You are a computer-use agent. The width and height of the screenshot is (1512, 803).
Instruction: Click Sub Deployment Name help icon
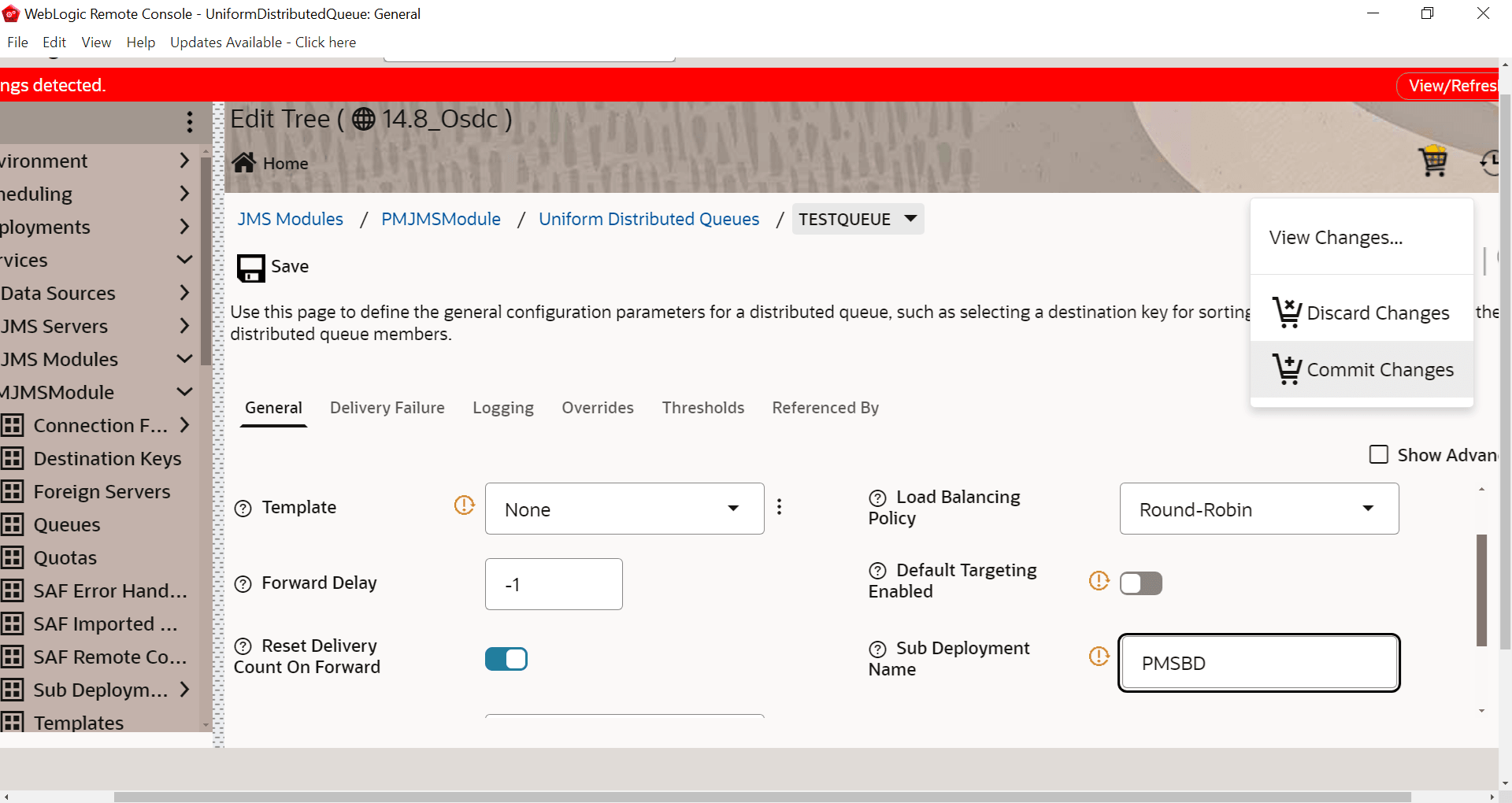coord(877,649)
